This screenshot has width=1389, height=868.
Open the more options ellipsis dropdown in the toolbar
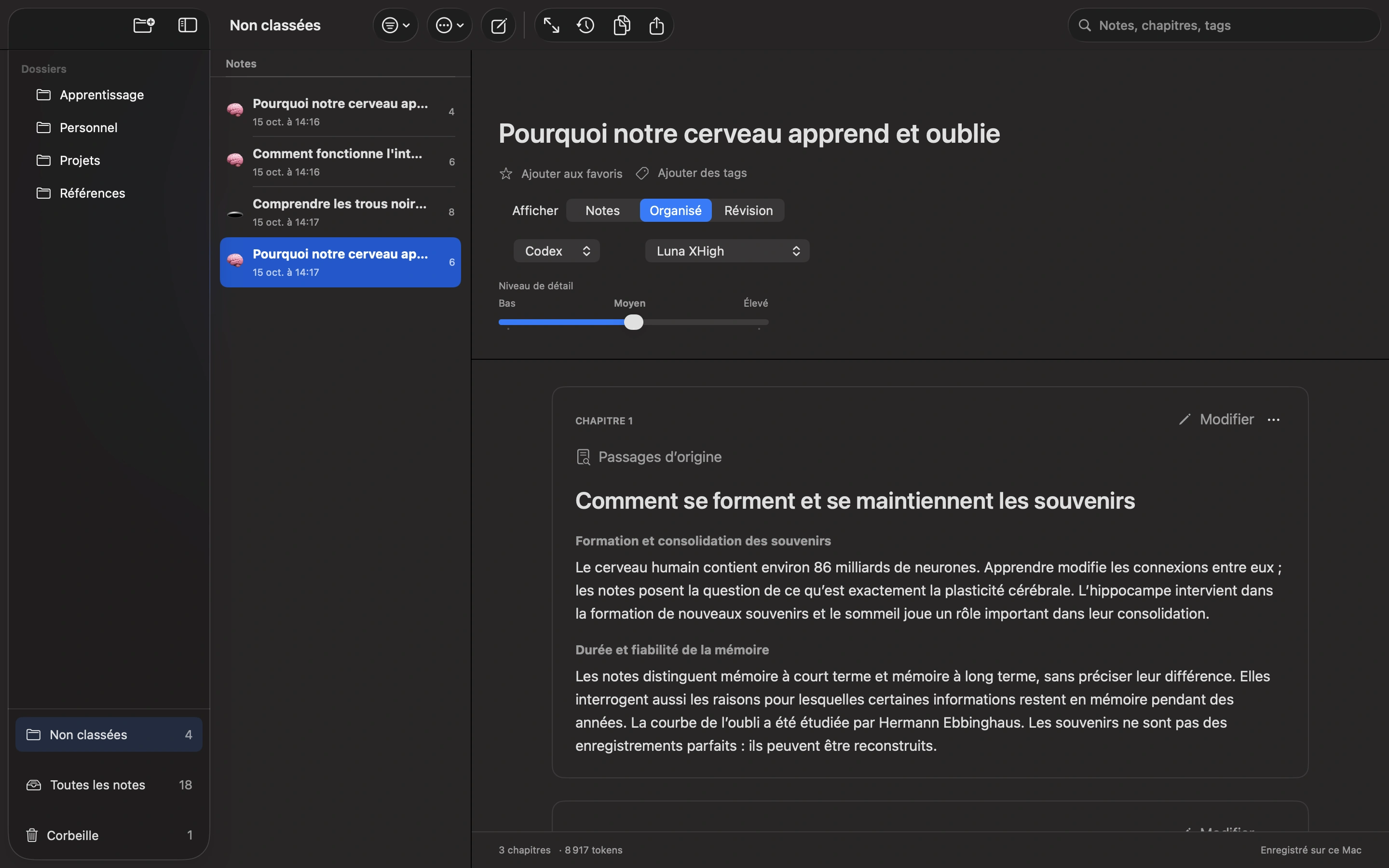449,25
